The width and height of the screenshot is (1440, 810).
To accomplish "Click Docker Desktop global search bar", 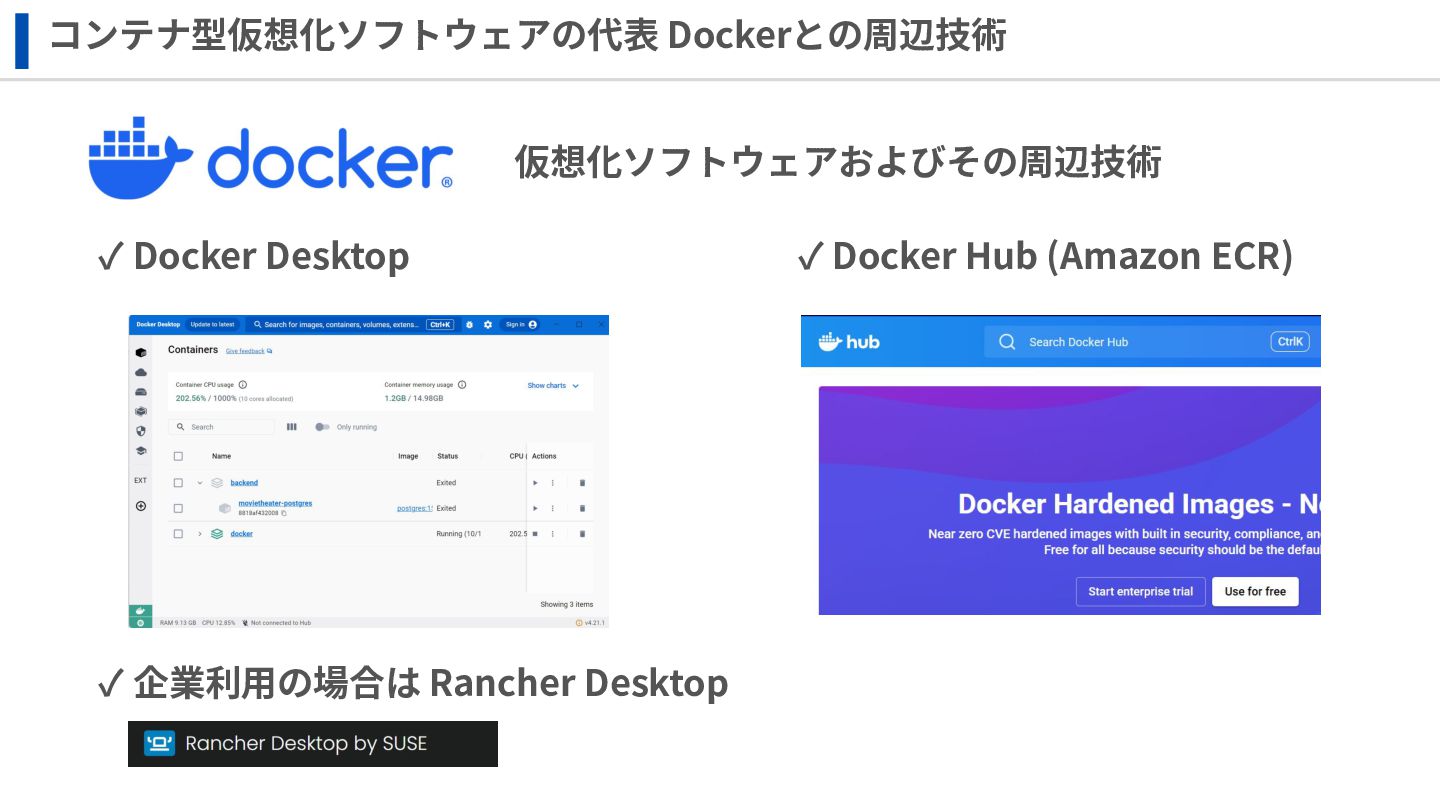I will tap(351, 325).
